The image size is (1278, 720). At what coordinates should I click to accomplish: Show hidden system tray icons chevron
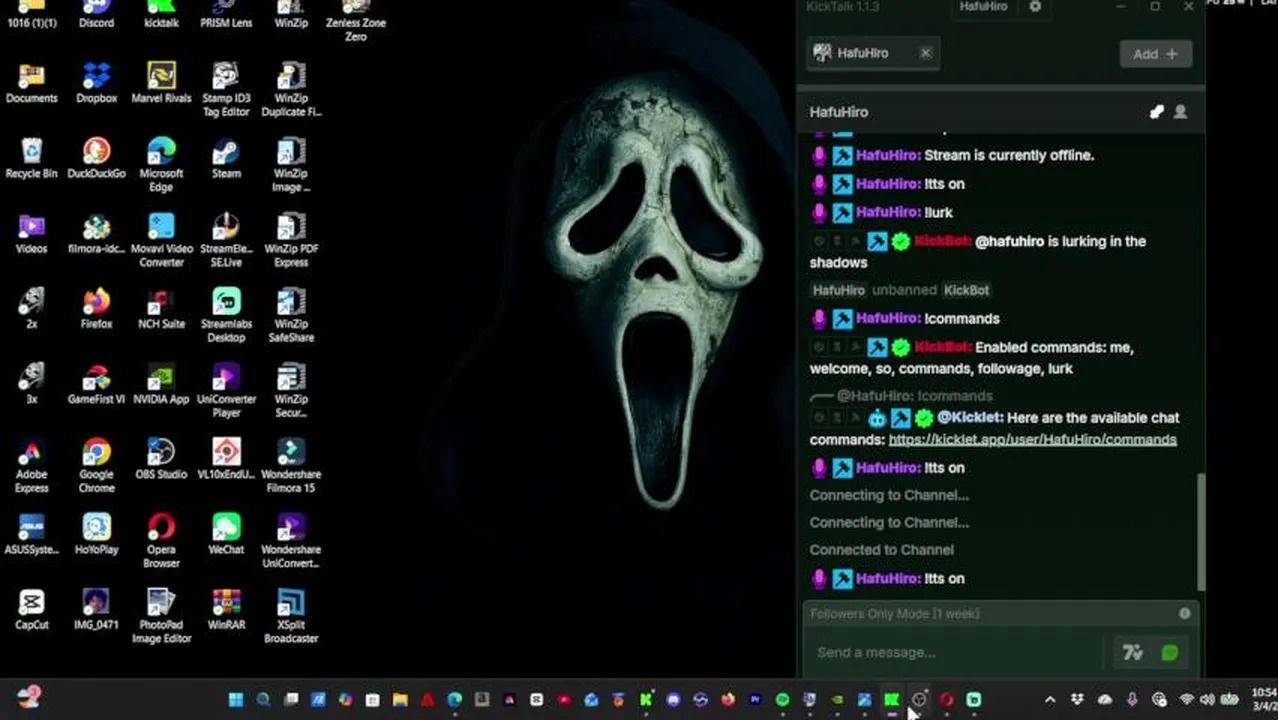(1050, 700)
